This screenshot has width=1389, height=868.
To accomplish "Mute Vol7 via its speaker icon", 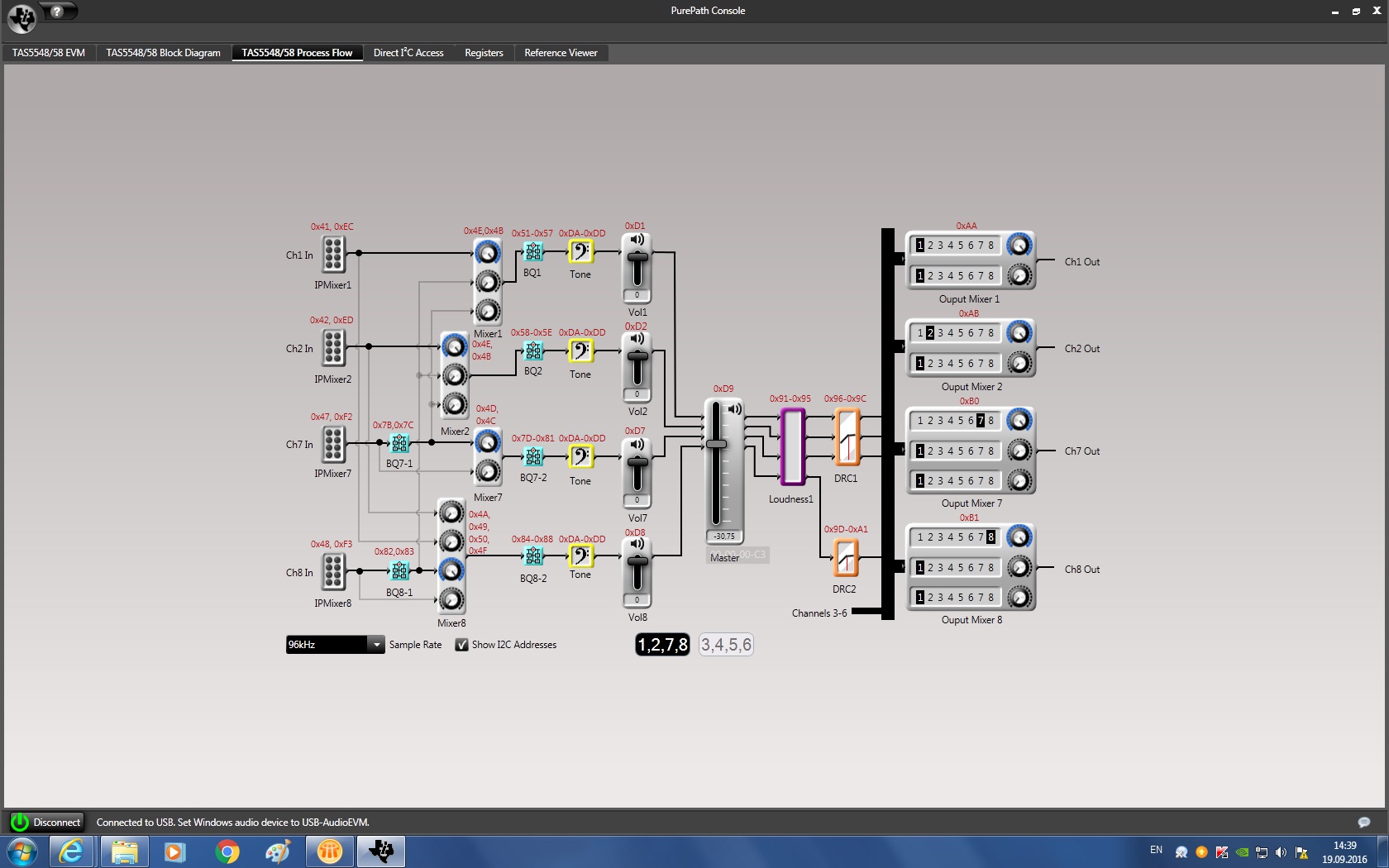I will pyautogui.click(x=637, y=445).
